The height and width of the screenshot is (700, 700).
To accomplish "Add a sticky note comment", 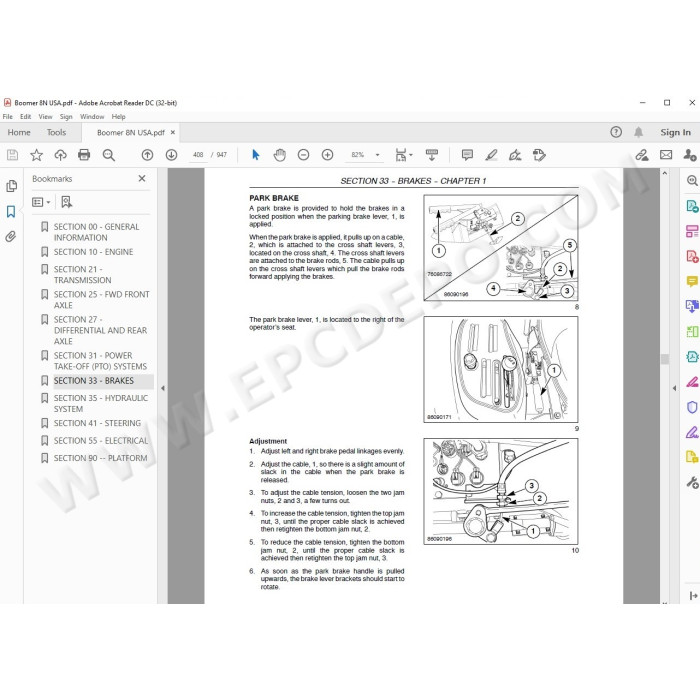I will [467, 155].
